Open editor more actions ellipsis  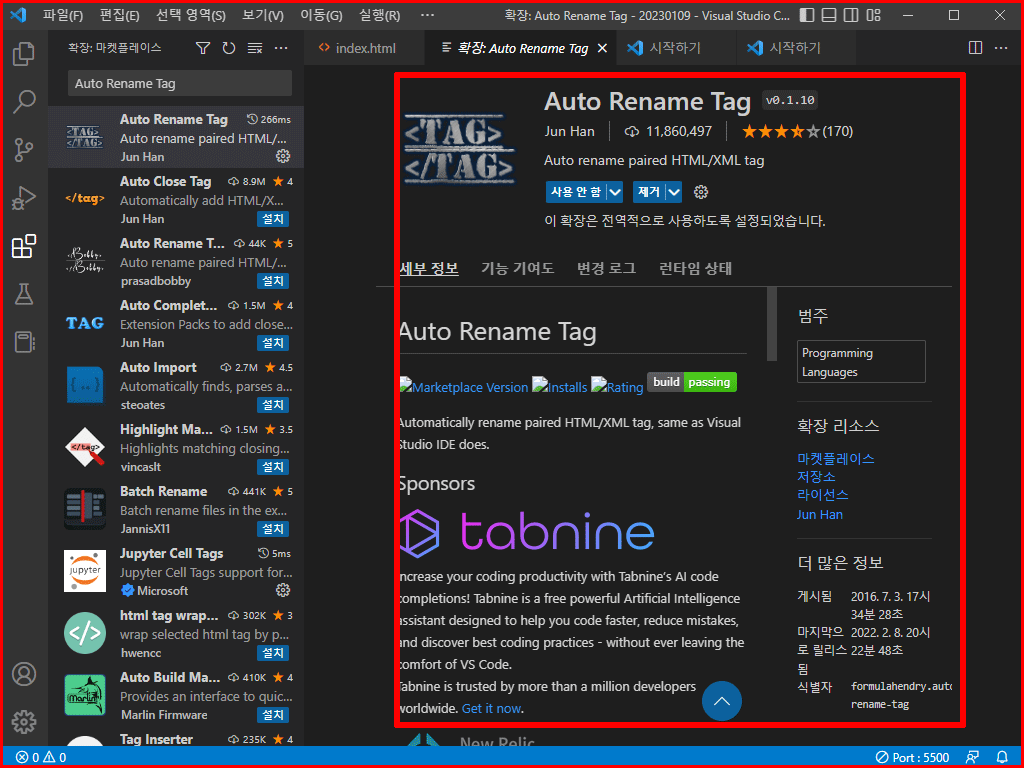point(1000,48)
